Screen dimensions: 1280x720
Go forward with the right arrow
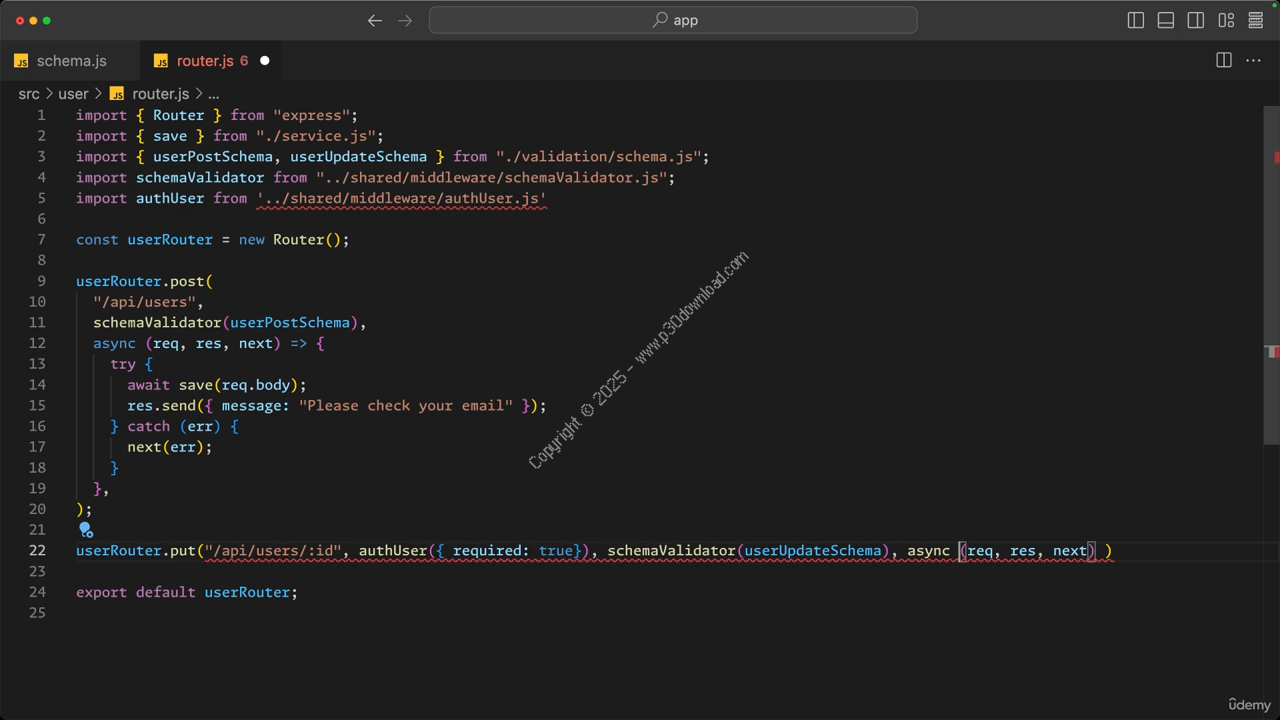(405, 20)
